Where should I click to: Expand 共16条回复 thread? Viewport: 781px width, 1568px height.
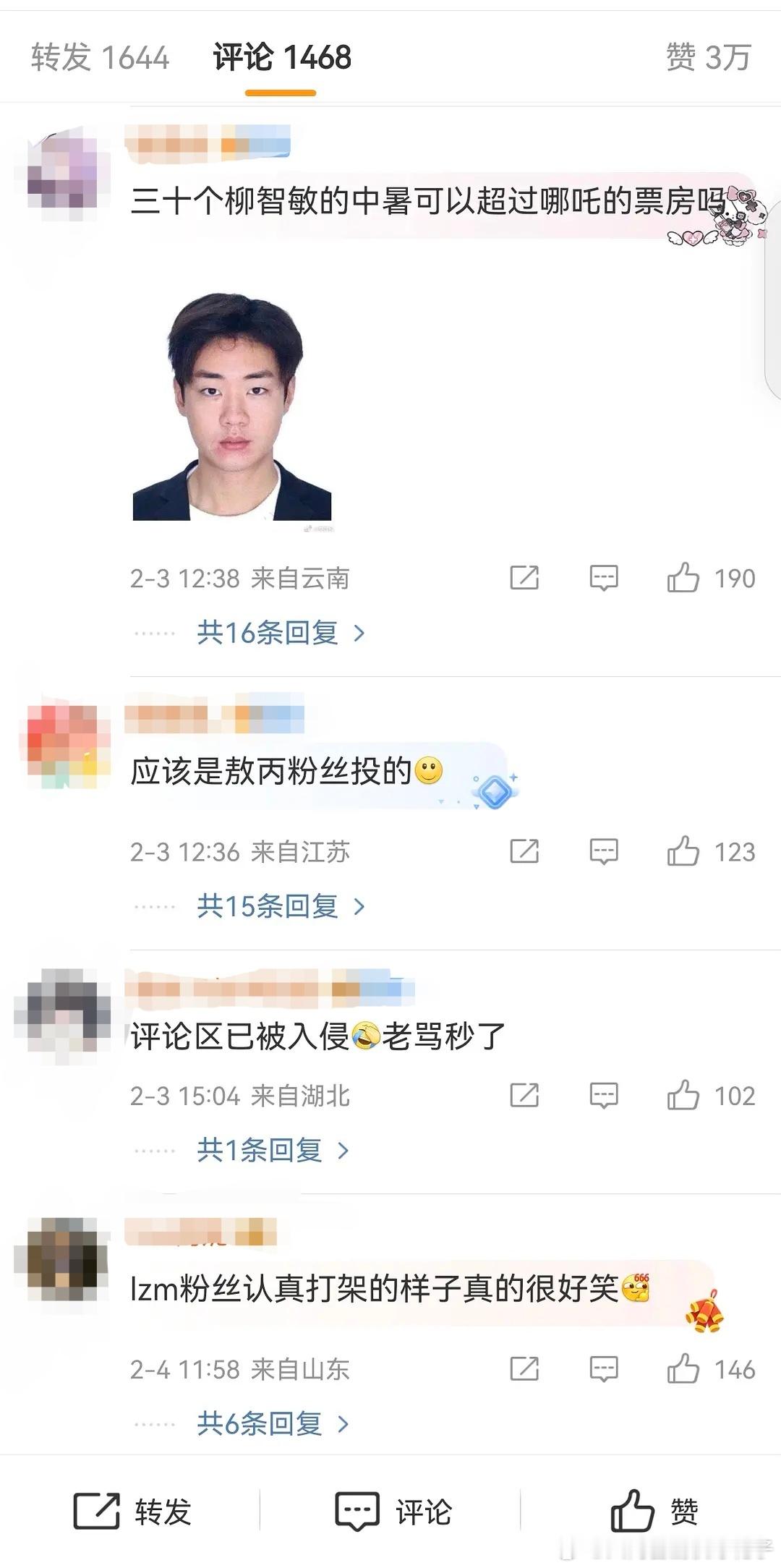click(281, 633)
